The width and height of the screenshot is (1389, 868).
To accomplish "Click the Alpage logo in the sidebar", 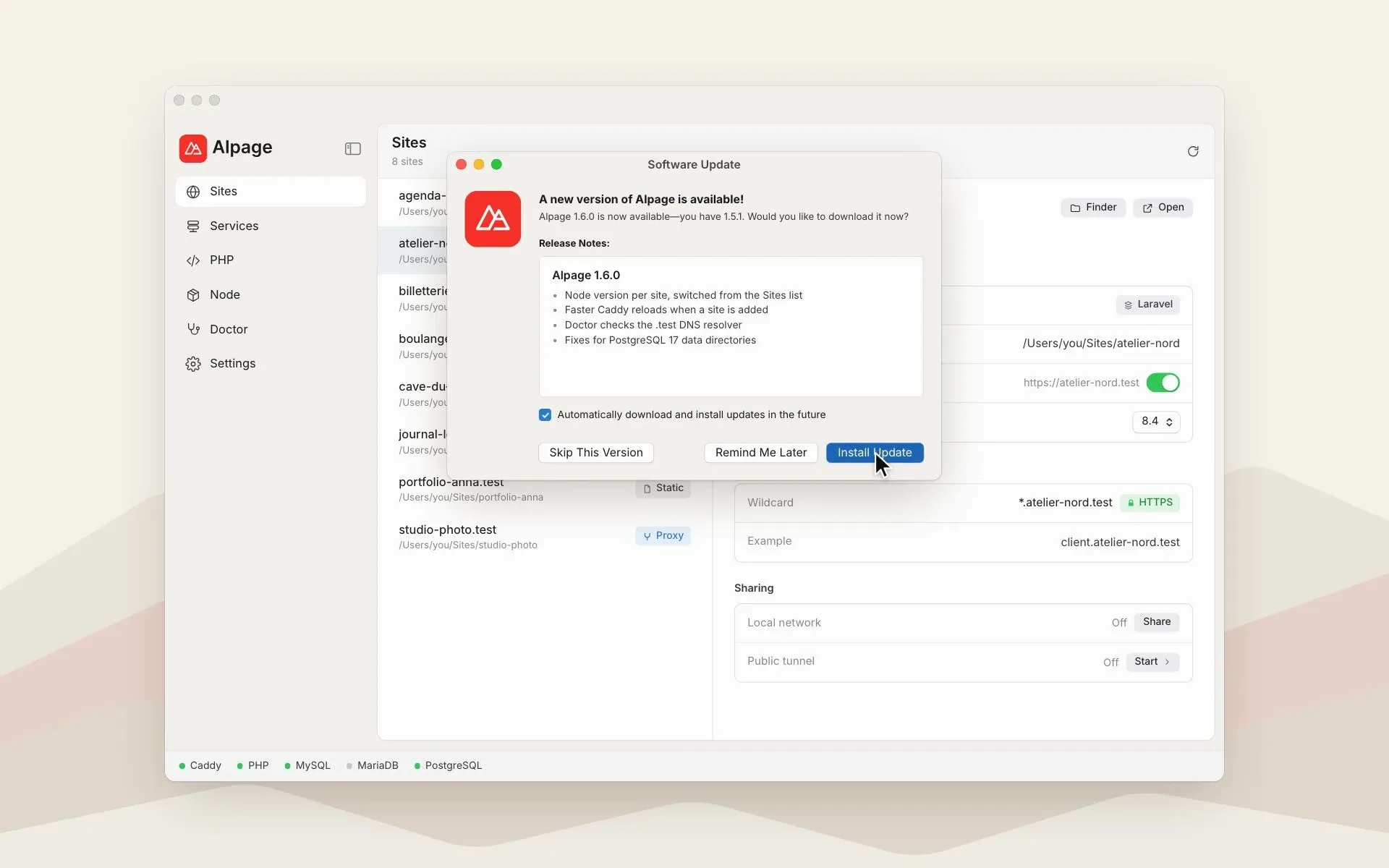I will (x=193, y=148).
